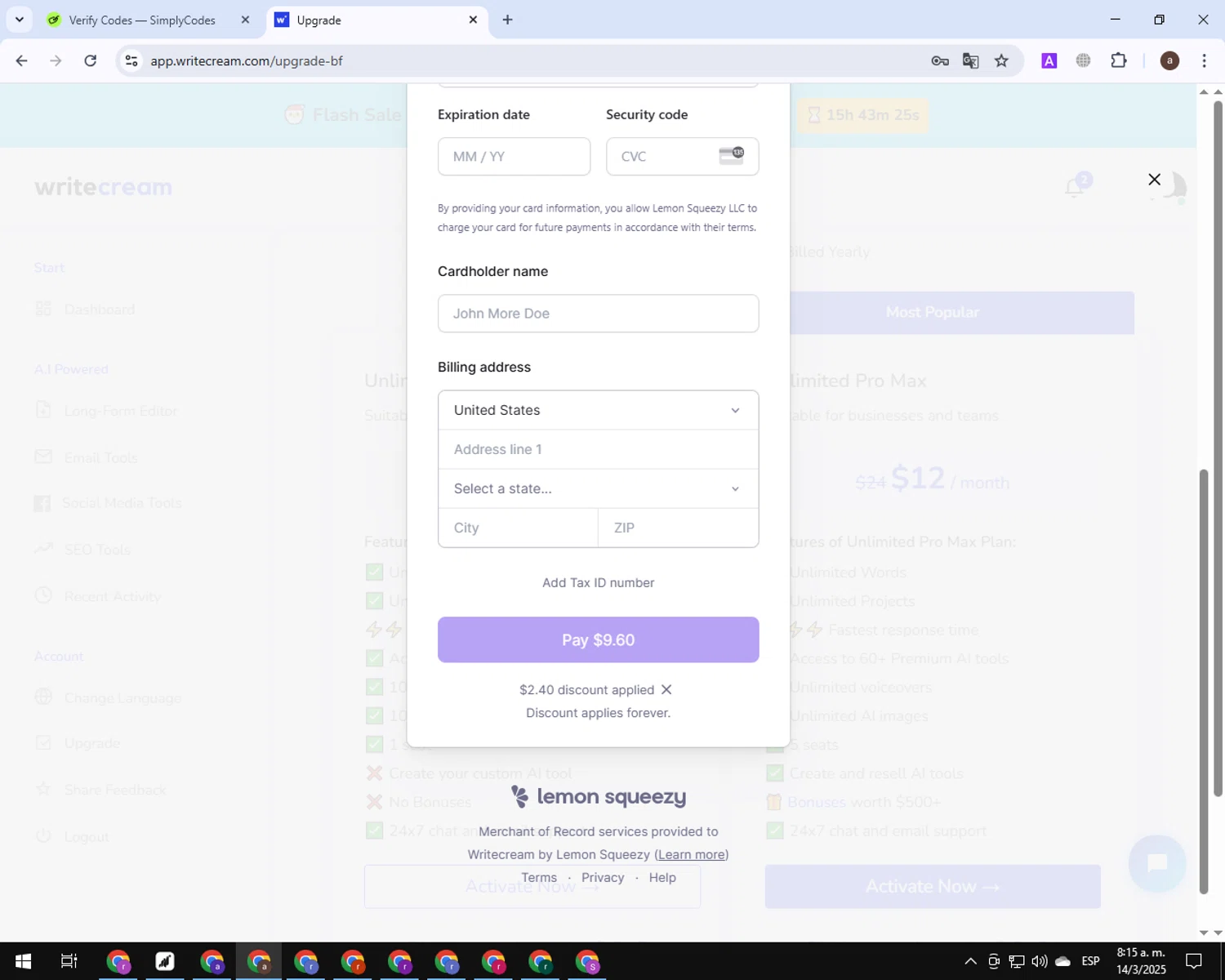1225x980 pixels.
Task: Switch the ESP input language
Action: click(1090, 961)
